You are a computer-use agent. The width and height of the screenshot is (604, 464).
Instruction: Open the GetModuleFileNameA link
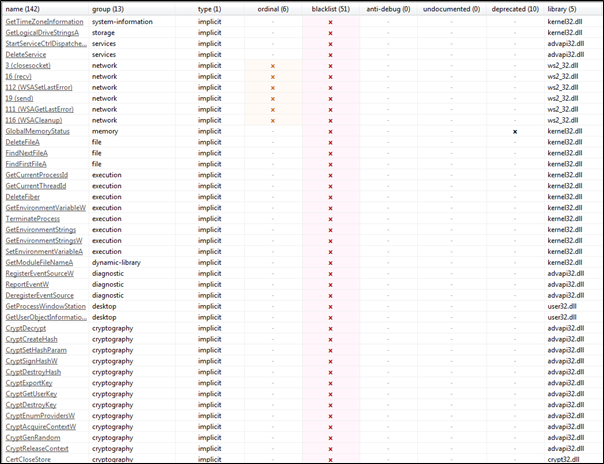tap(39, 263)
